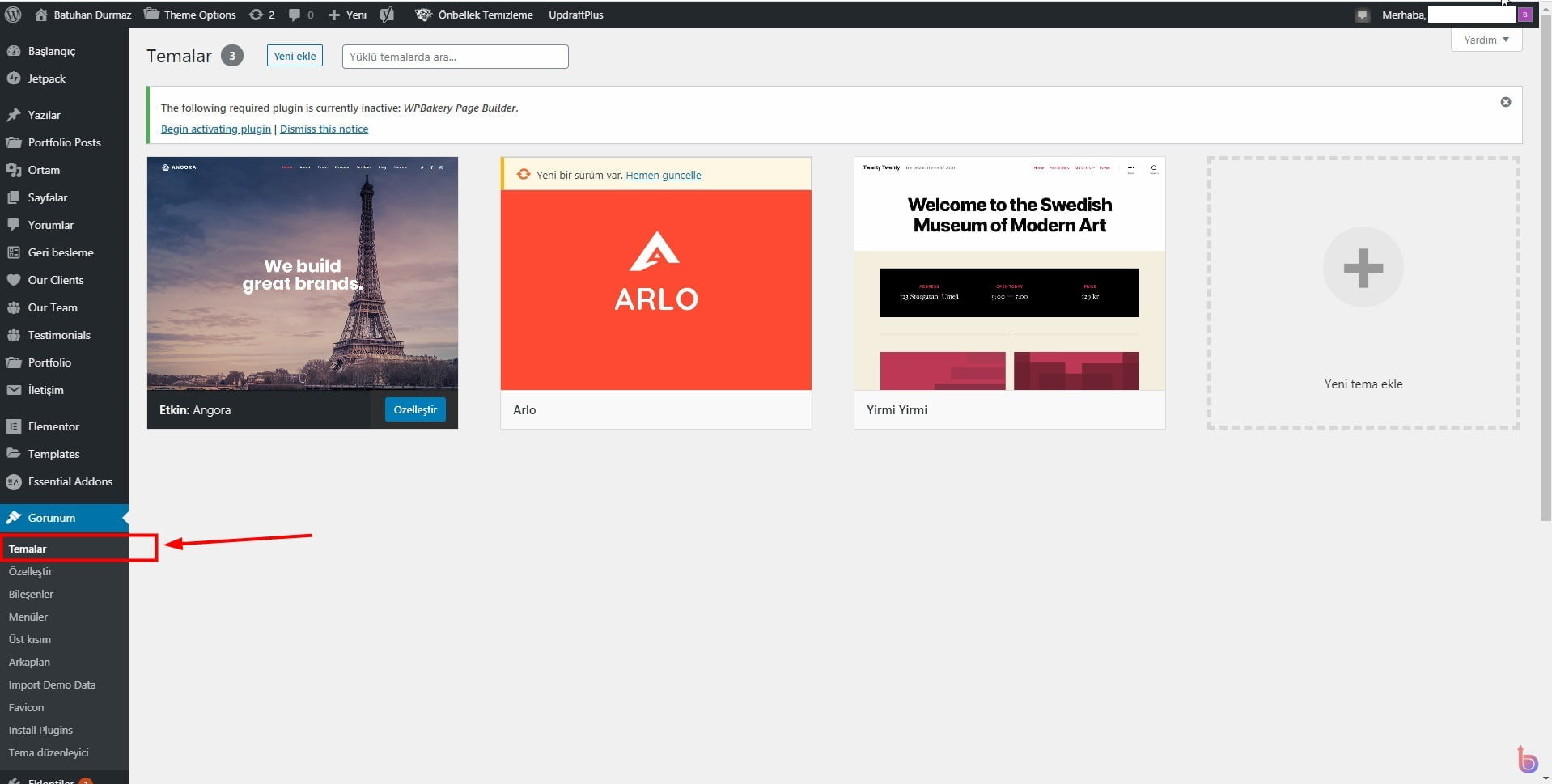The height and width of the screenshot is (784, 1552).
Task: Open Portfolio Posts in sidebar
Action: tap(64, 142)
